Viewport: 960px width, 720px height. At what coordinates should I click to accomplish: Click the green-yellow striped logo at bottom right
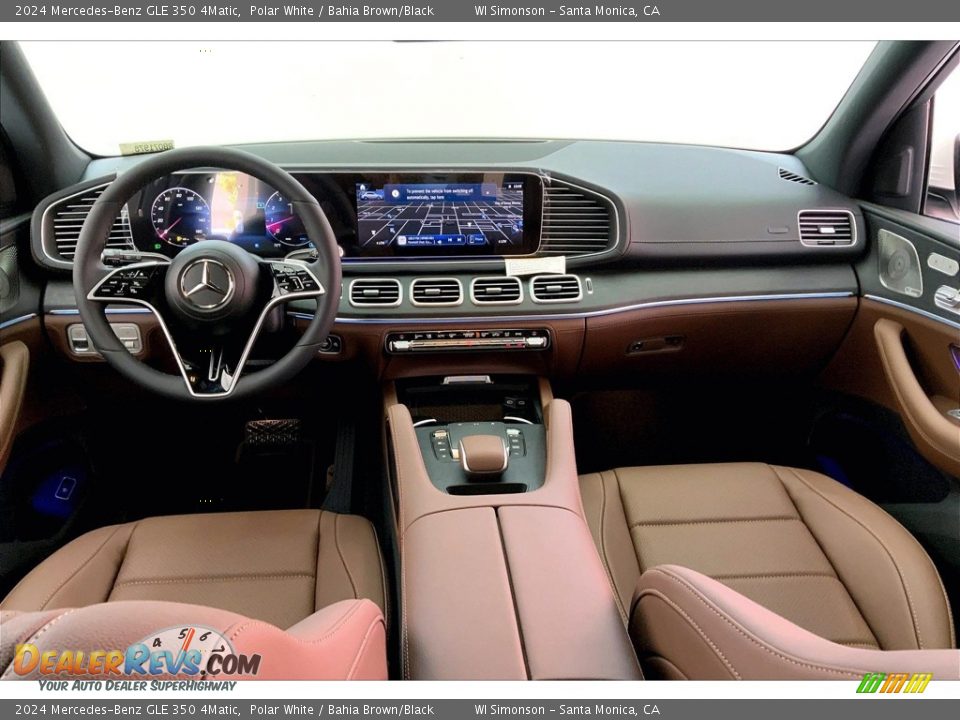893,683
